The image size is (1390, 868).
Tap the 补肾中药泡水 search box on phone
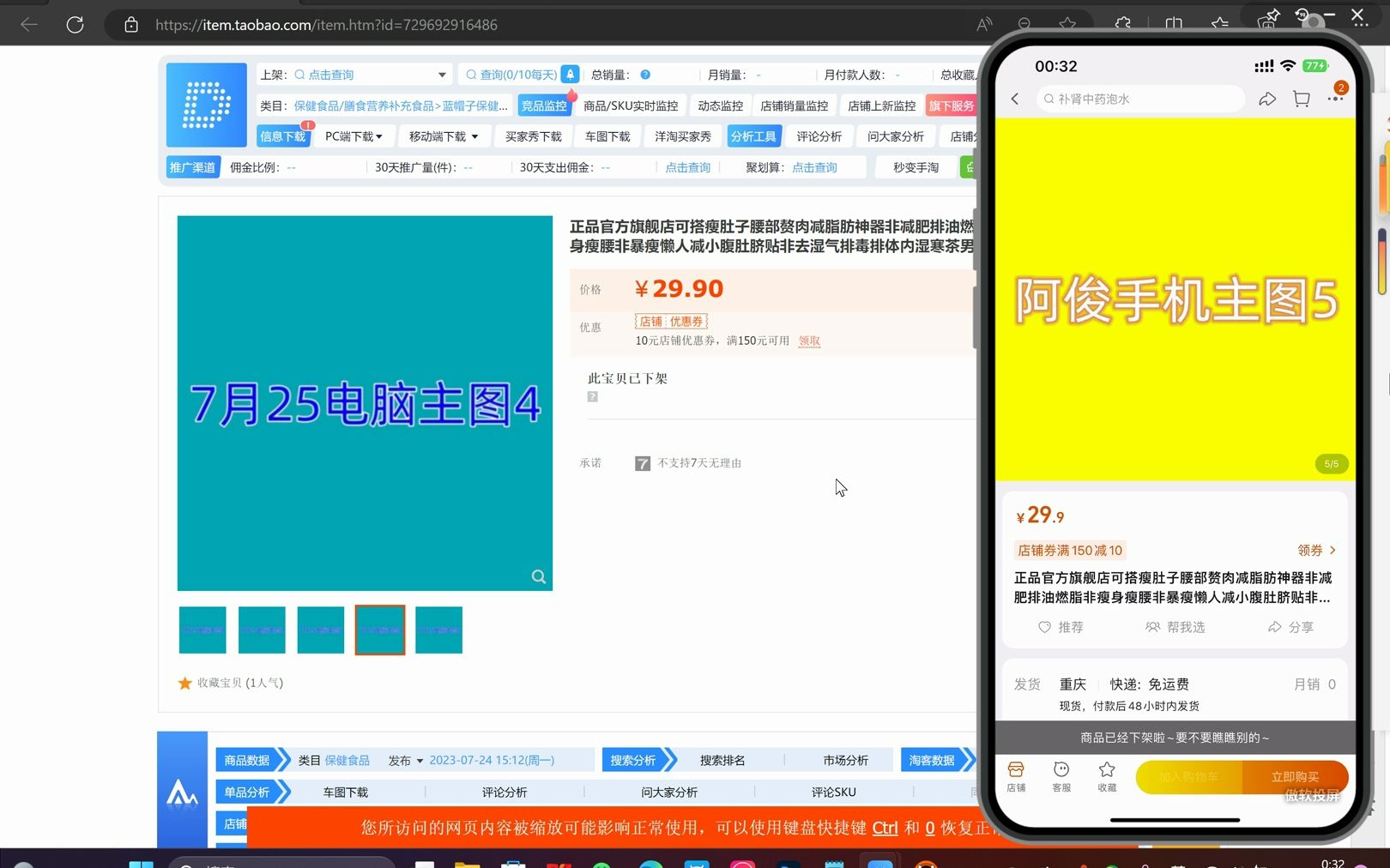pyautogui.click(x=1140, y=99)
